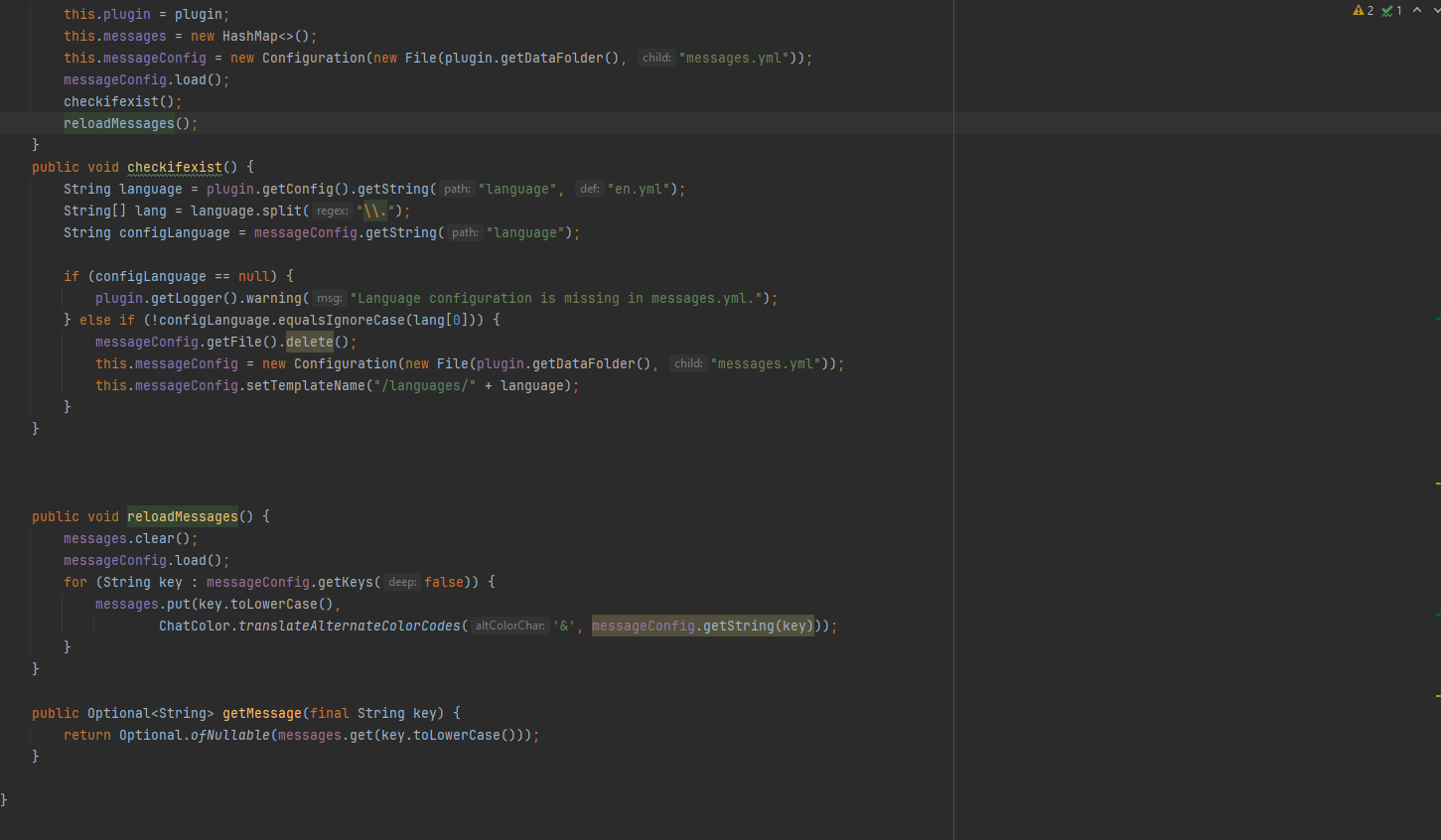Open the typo check indicator showing 1
Image resolution: width=1441 pixels, height=840 pixels.
coord(1392,11)
